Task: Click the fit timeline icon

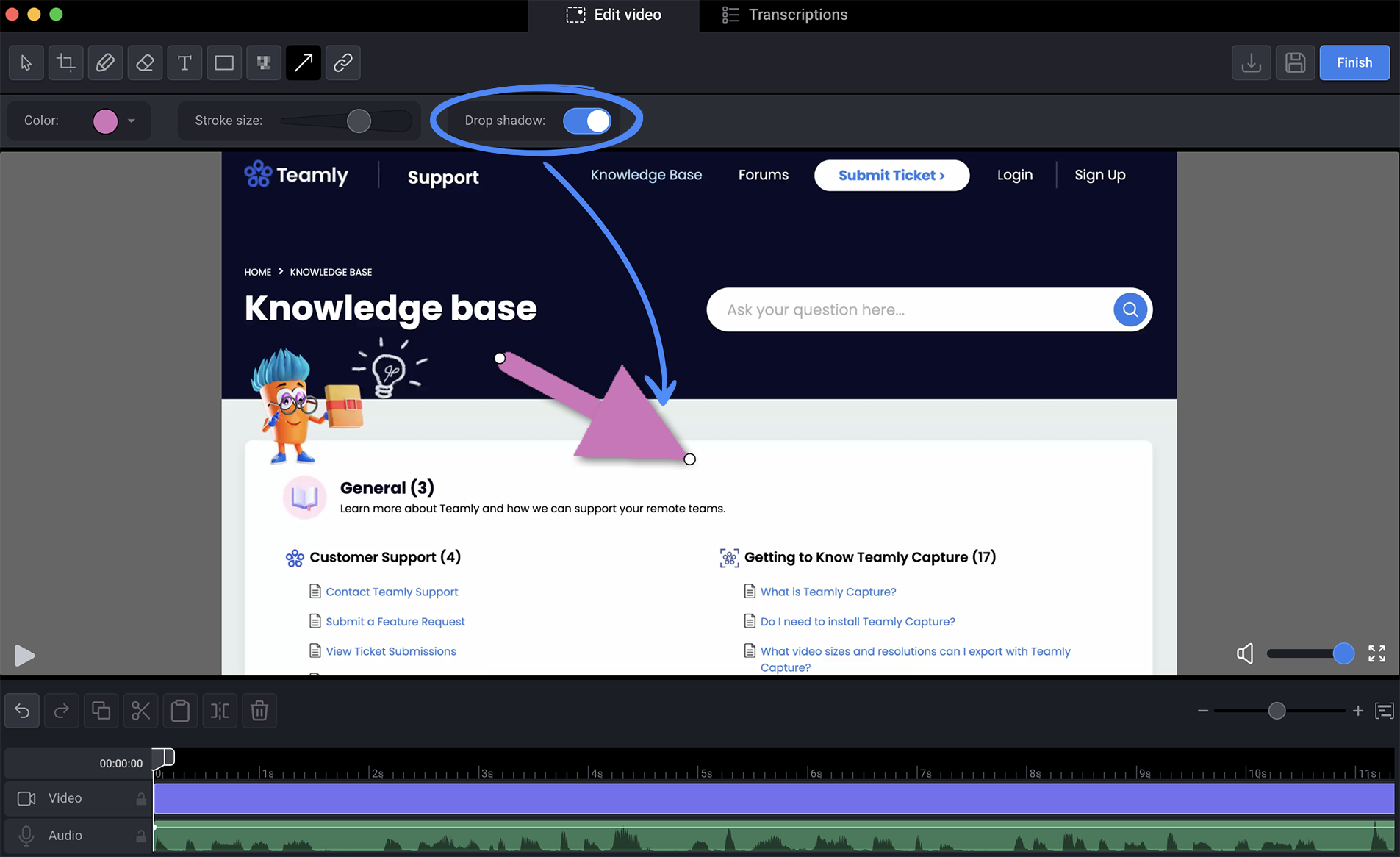Action: tap(1385, 711)
